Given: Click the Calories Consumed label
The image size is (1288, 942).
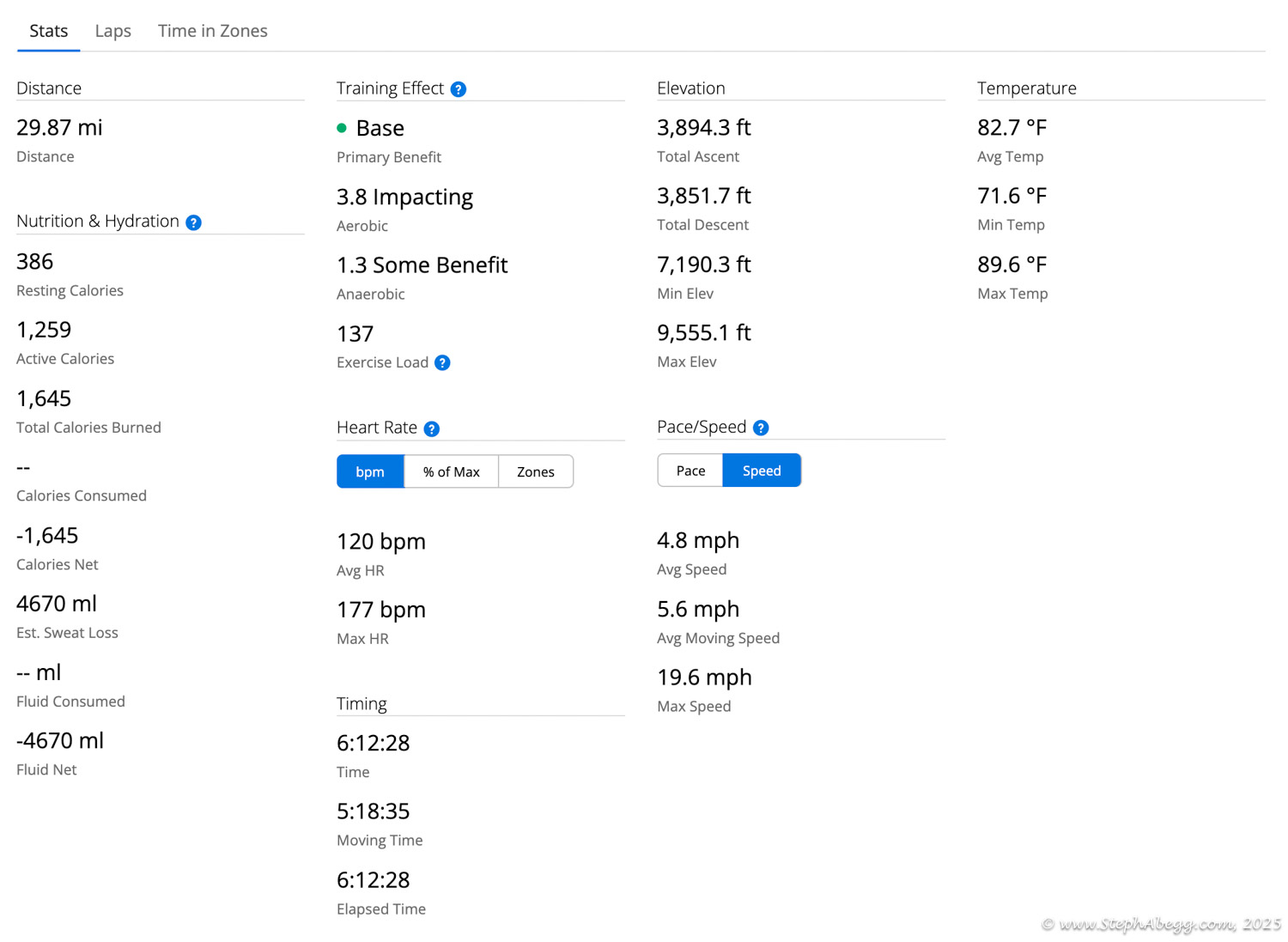Looking at the screenshot, I should 82,496.
